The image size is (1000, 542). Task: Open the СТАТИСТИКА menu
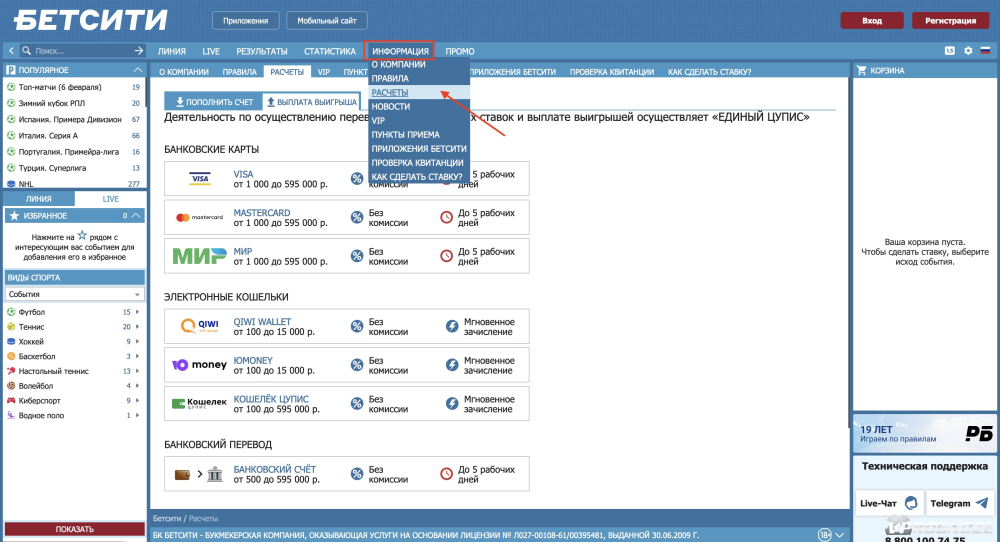coord(330,51)
